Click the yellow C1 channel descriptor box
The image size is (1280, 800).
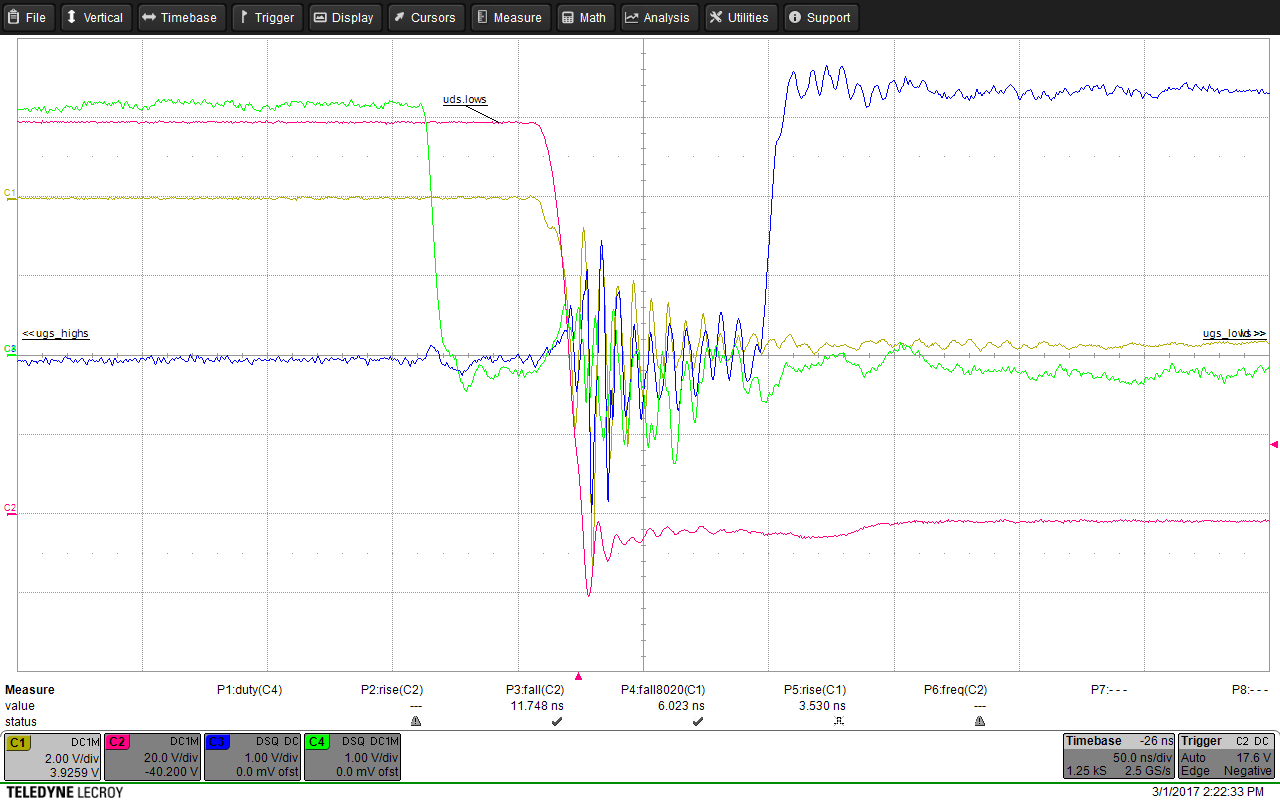click(53, 757)
